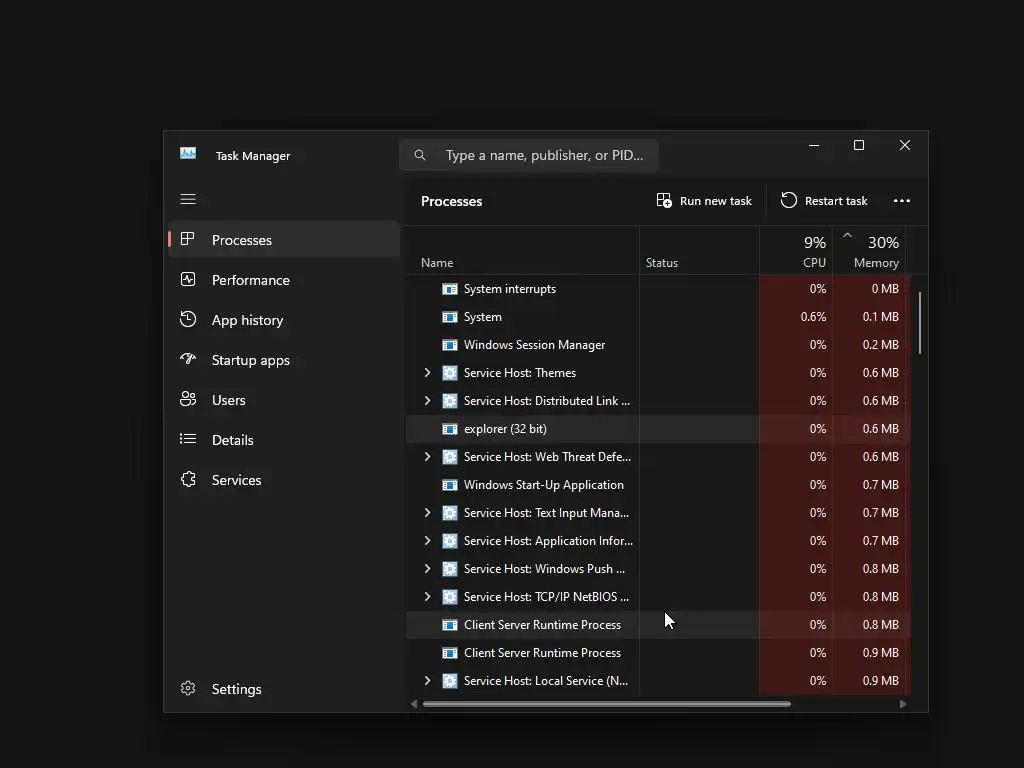
Task: Click the Run new task button
Action: tap(704, 200)
